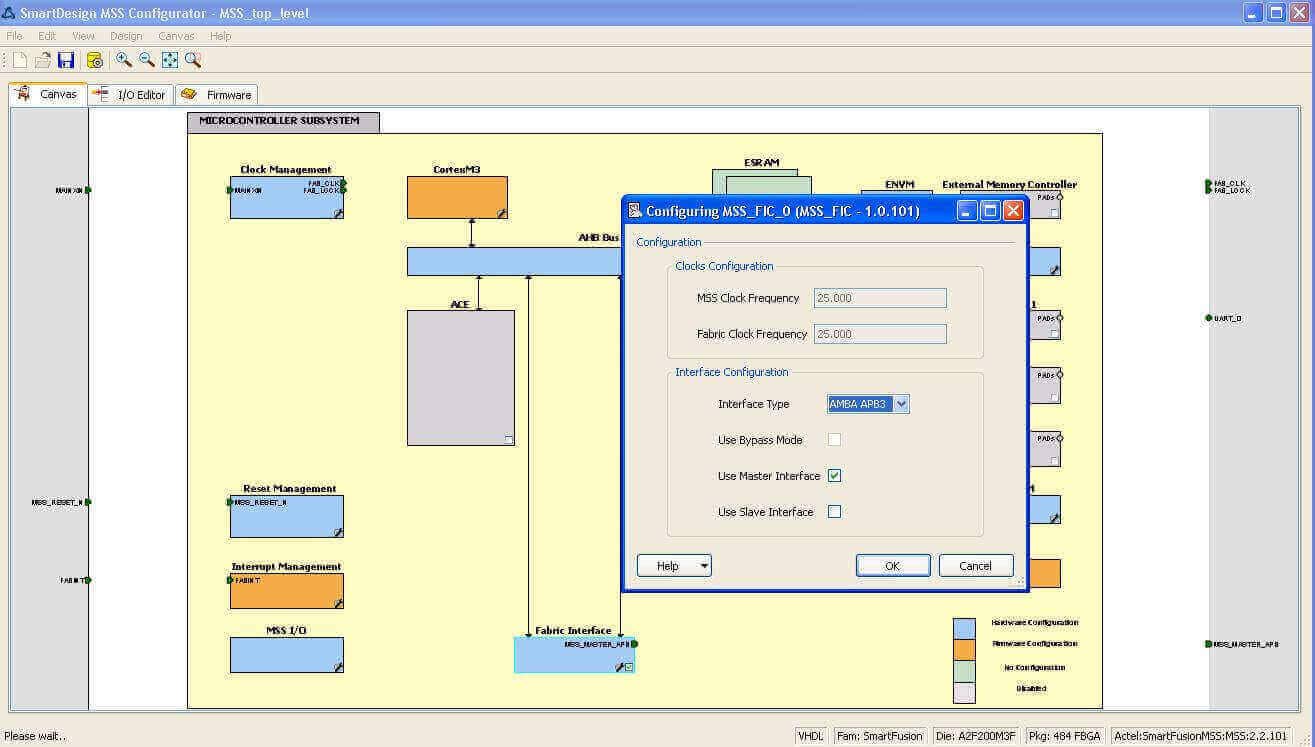Click 'Die: A2F200M3F' in status bar
The height and width of the screenshot is (747, 1315).
coord(974,736)
